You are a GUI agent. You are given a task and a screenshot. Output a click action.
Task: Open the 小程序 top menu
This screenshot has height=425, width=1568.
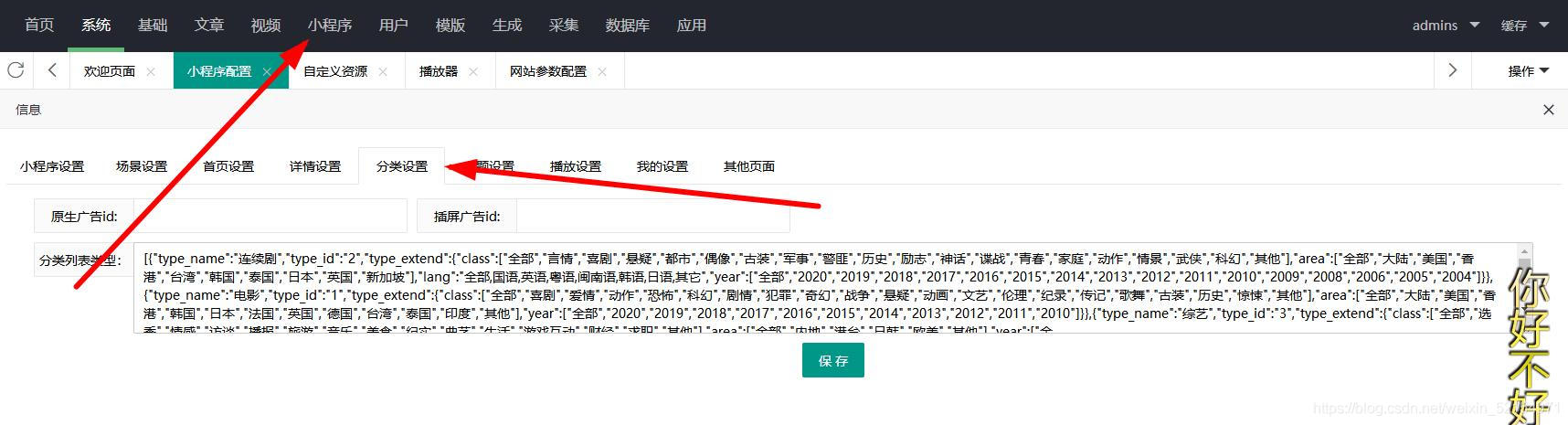click(x=330, y=26)
